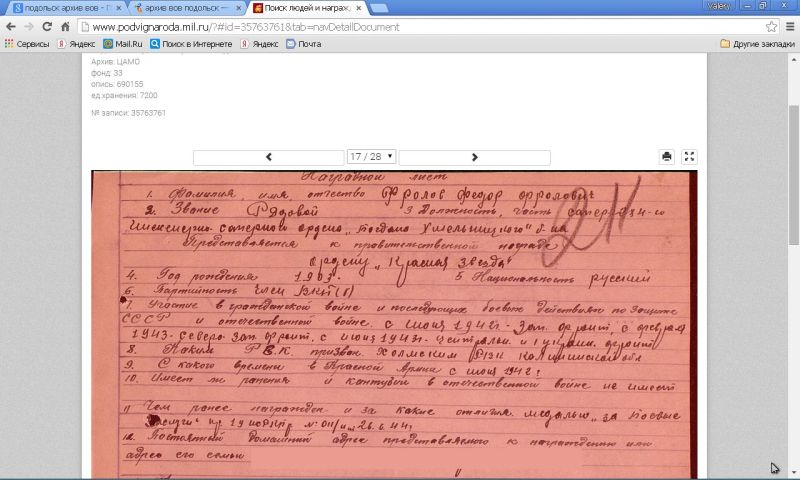Switch to the second 'архив вов подольск' tab
Image resolution: width=800 pixels, height=480 pixels.
point(178,8)
